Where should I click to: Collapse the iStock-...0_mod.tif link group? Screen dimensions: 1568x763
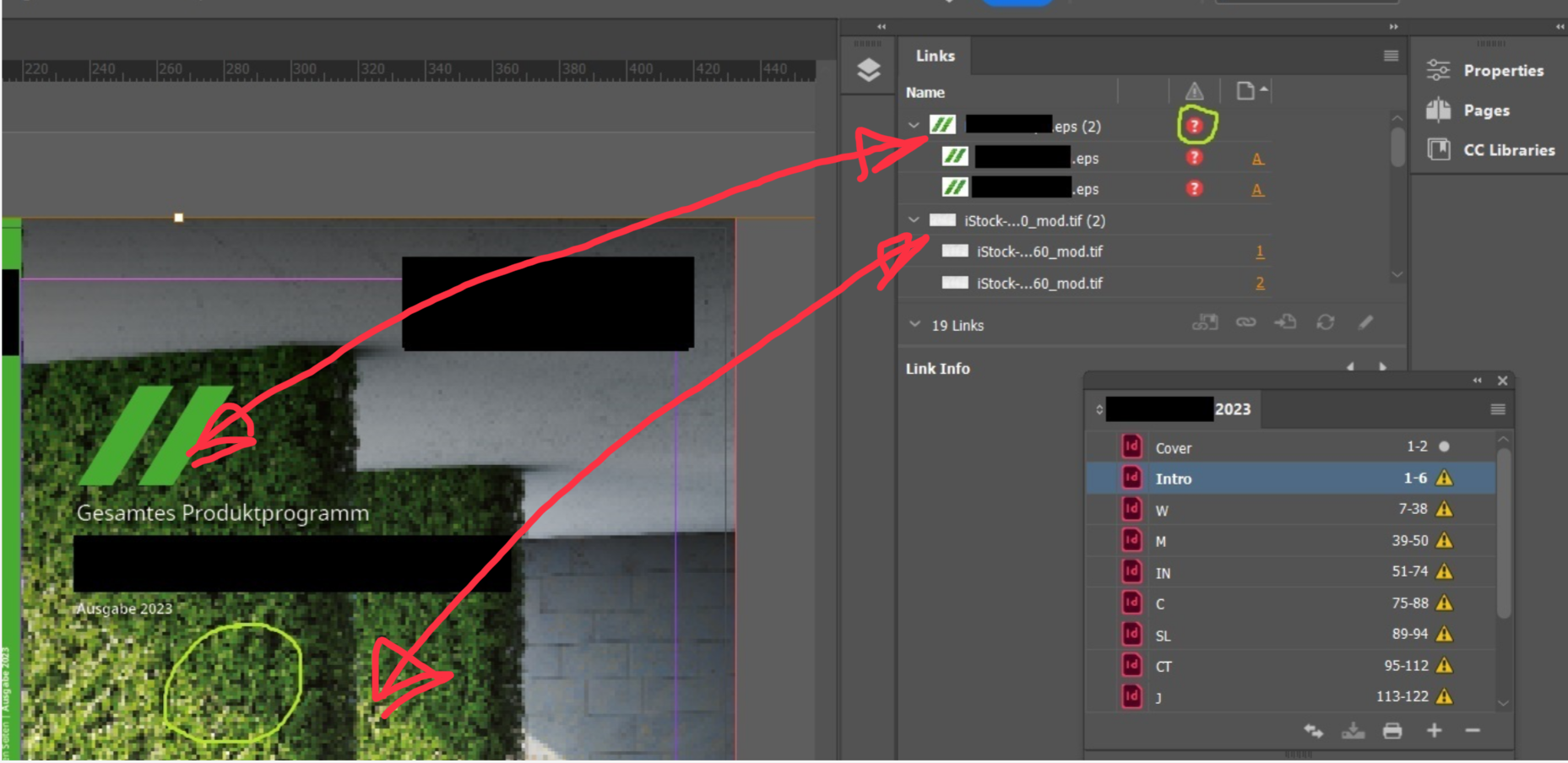(x=913, y=220)
